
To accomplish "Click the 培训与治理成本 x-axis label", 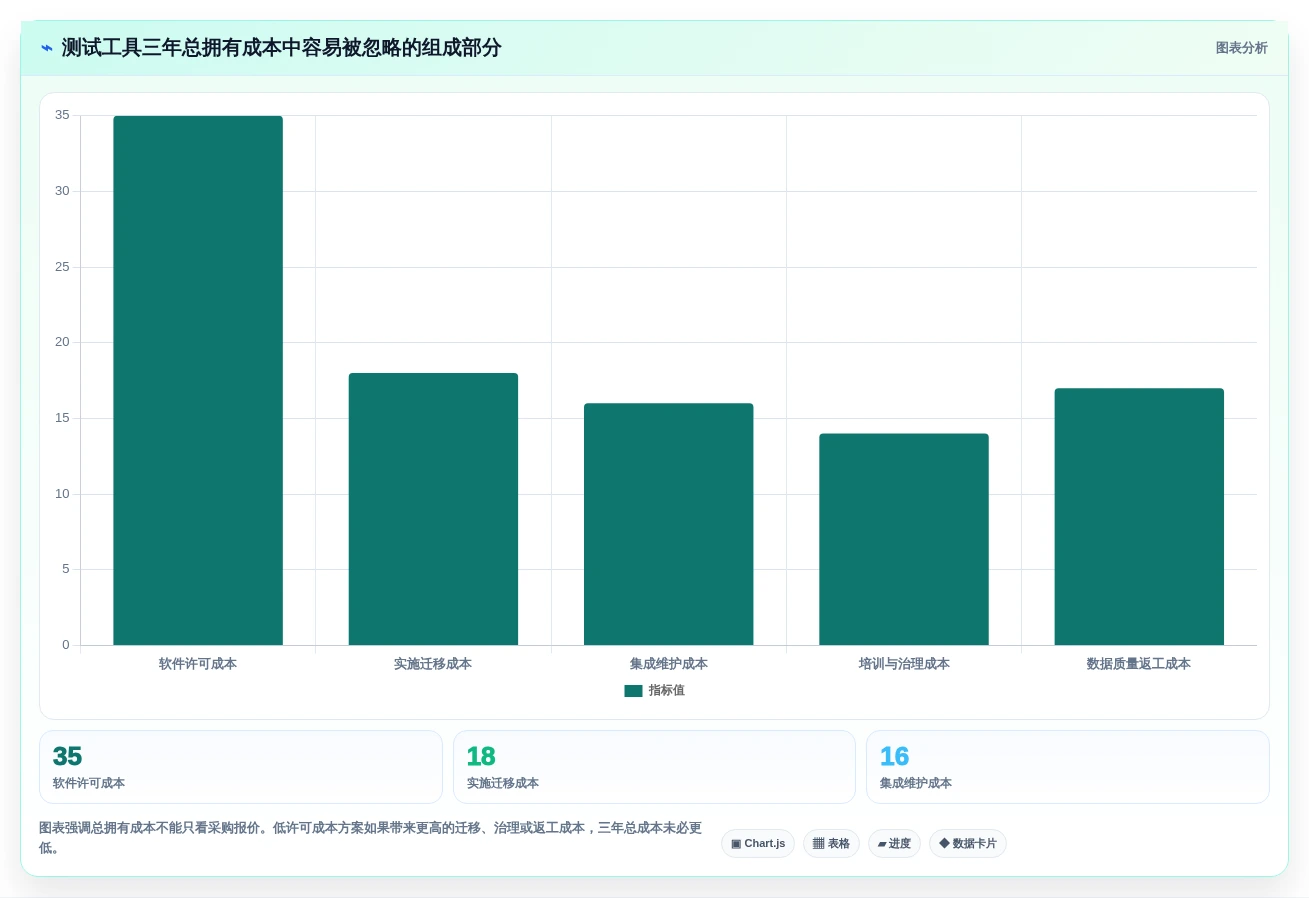I will pos(904,664).
